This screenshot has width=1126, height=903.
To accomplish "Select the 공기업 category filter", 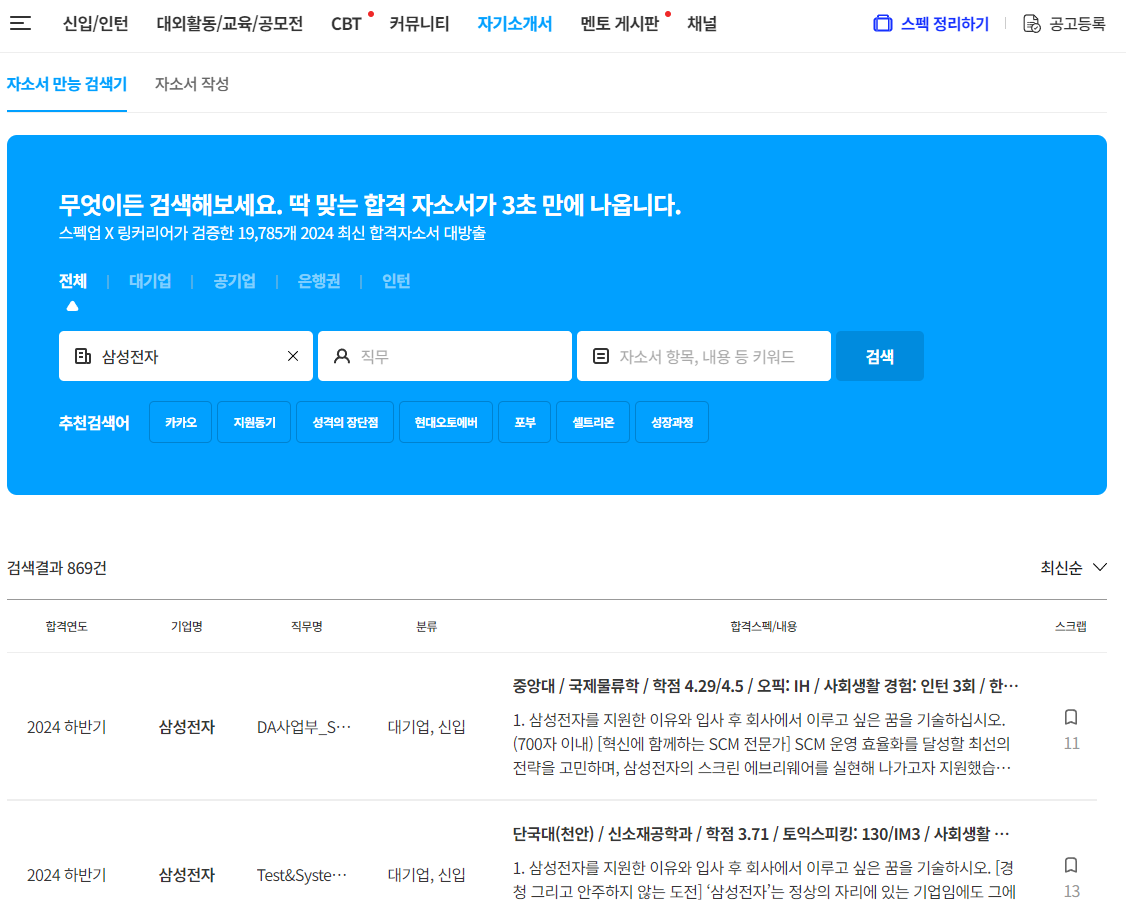I will click(235, 281).
